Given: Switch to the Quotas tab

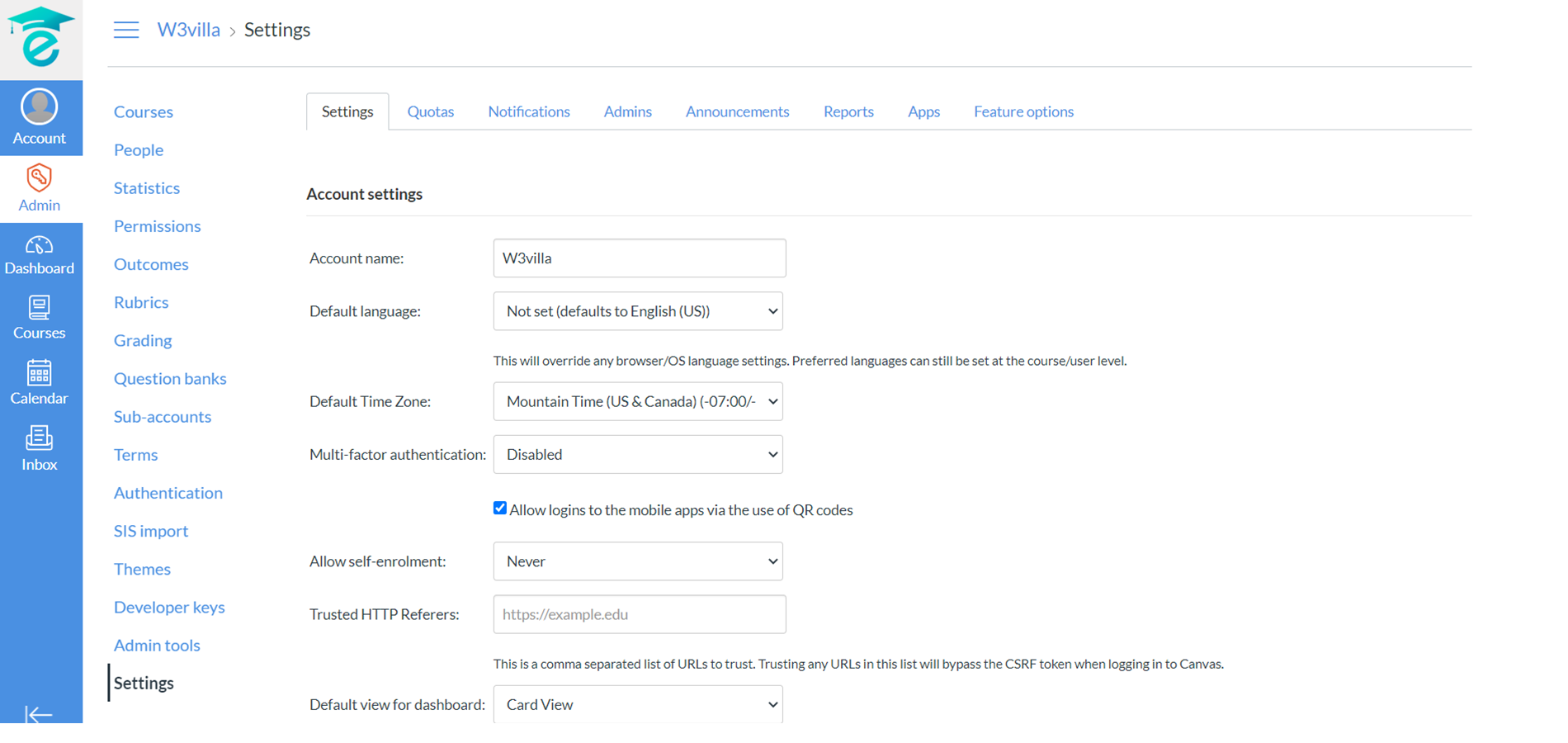Looking at the screenshot, I should tap(430, 111).
